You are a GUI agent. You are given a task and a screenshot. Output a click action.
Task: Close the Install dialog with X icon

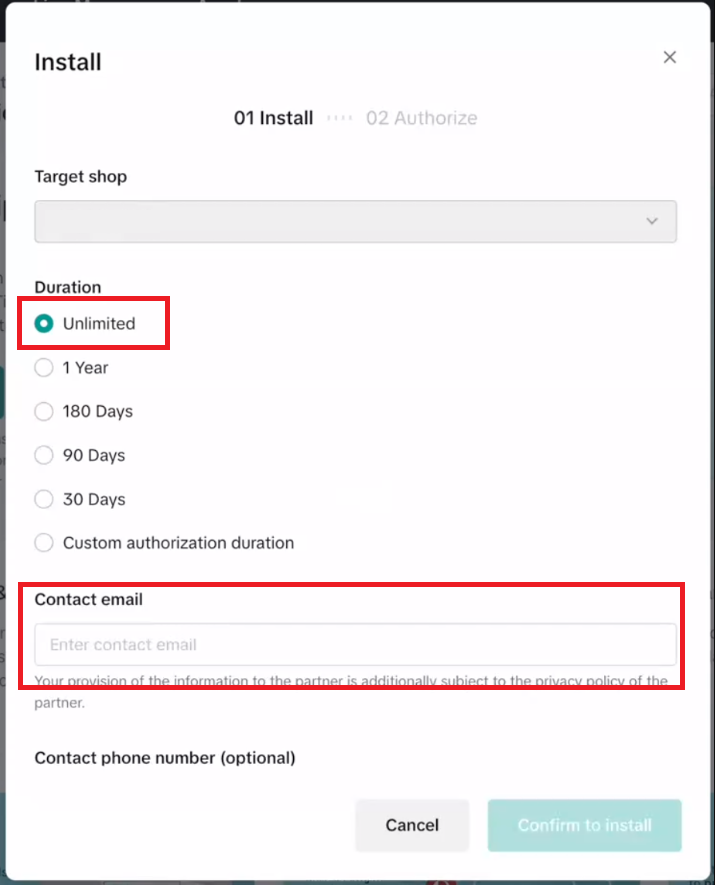669,57
